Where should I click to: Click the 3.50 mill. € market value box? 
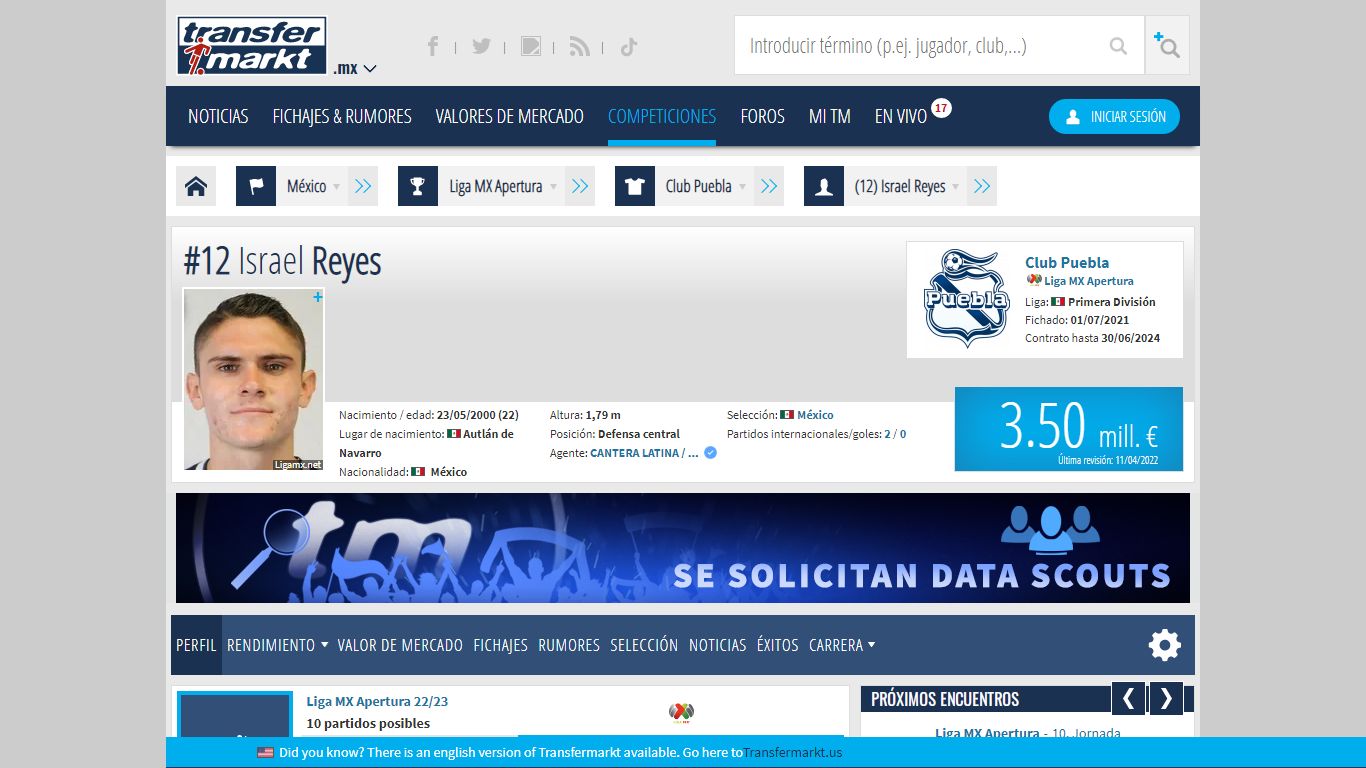(x=1069, y=429)
